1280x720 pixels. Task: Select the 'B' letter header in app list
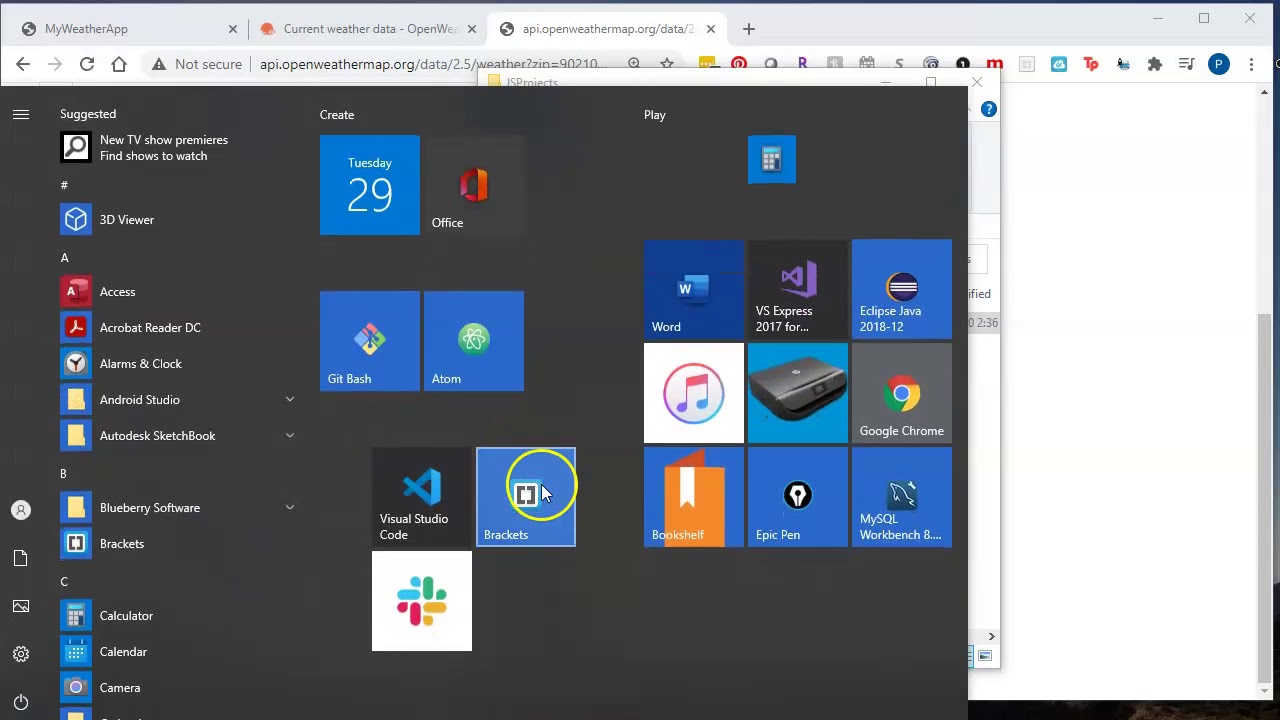pos(63,474)
